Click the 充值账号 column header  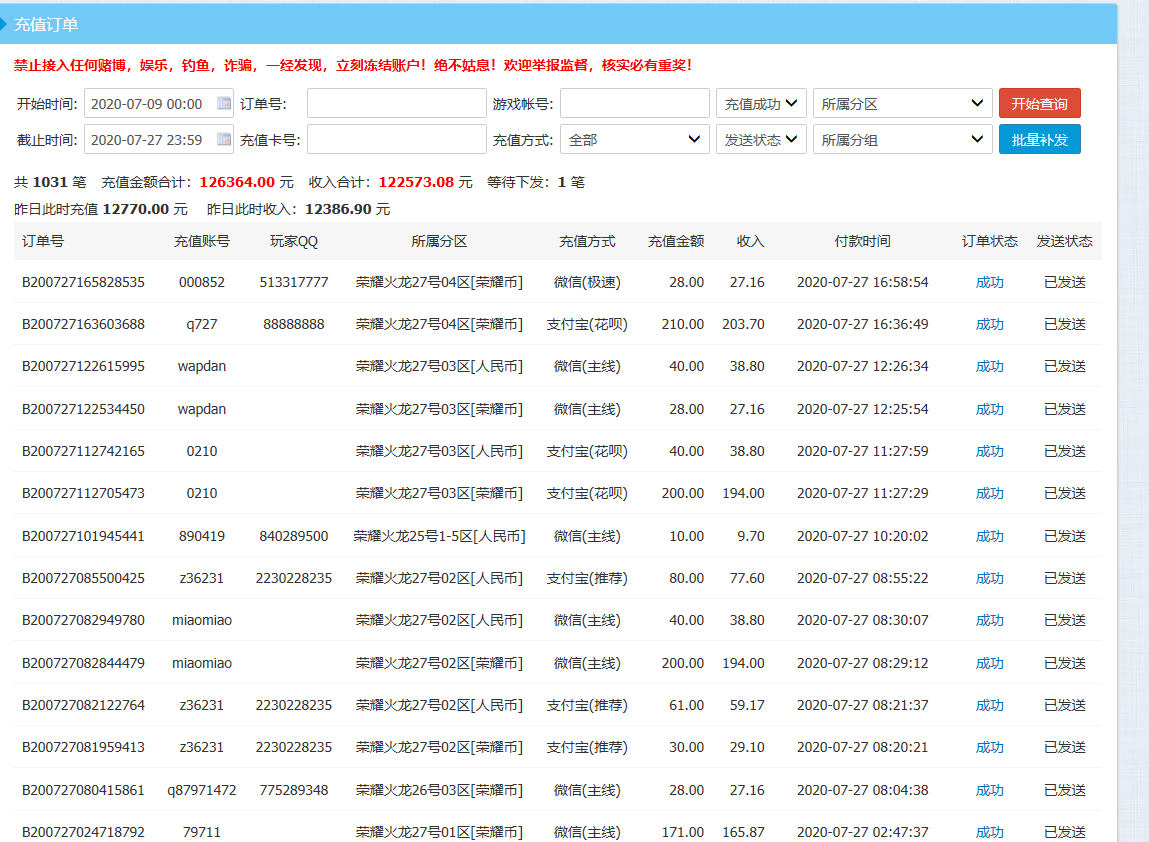coord(202,241)
